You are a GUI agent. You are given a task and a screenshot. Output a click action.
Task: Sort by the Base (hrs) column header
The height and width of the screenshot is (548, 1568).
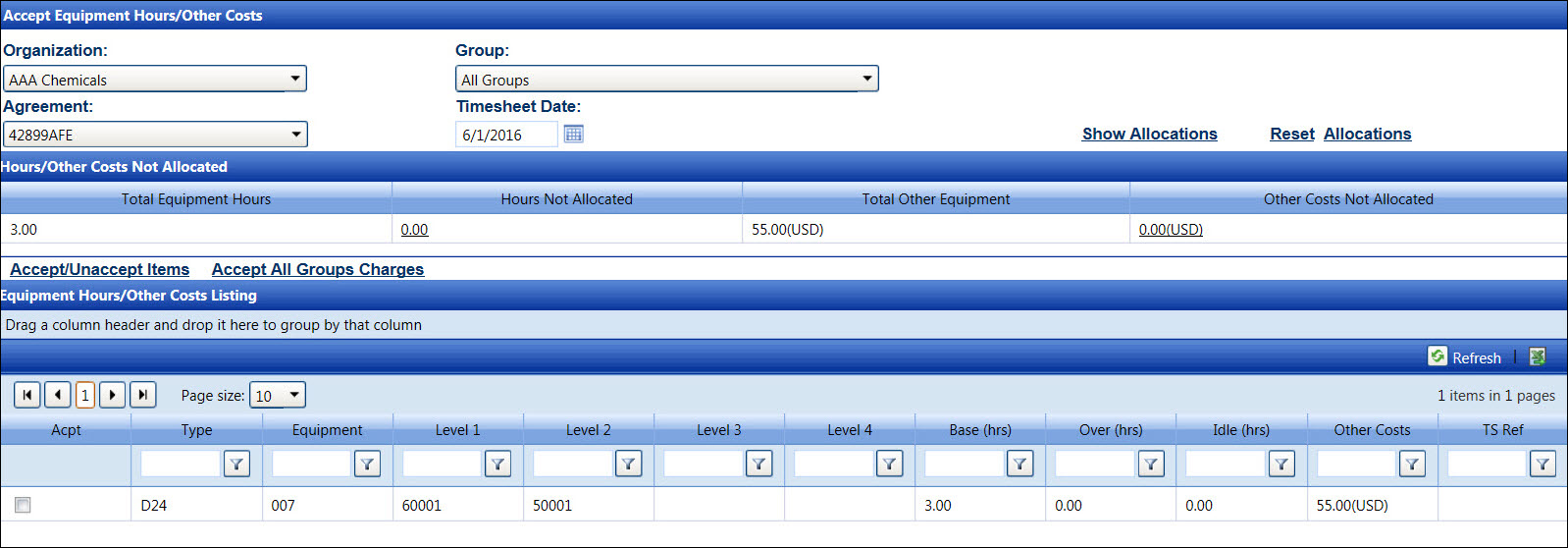979,430
